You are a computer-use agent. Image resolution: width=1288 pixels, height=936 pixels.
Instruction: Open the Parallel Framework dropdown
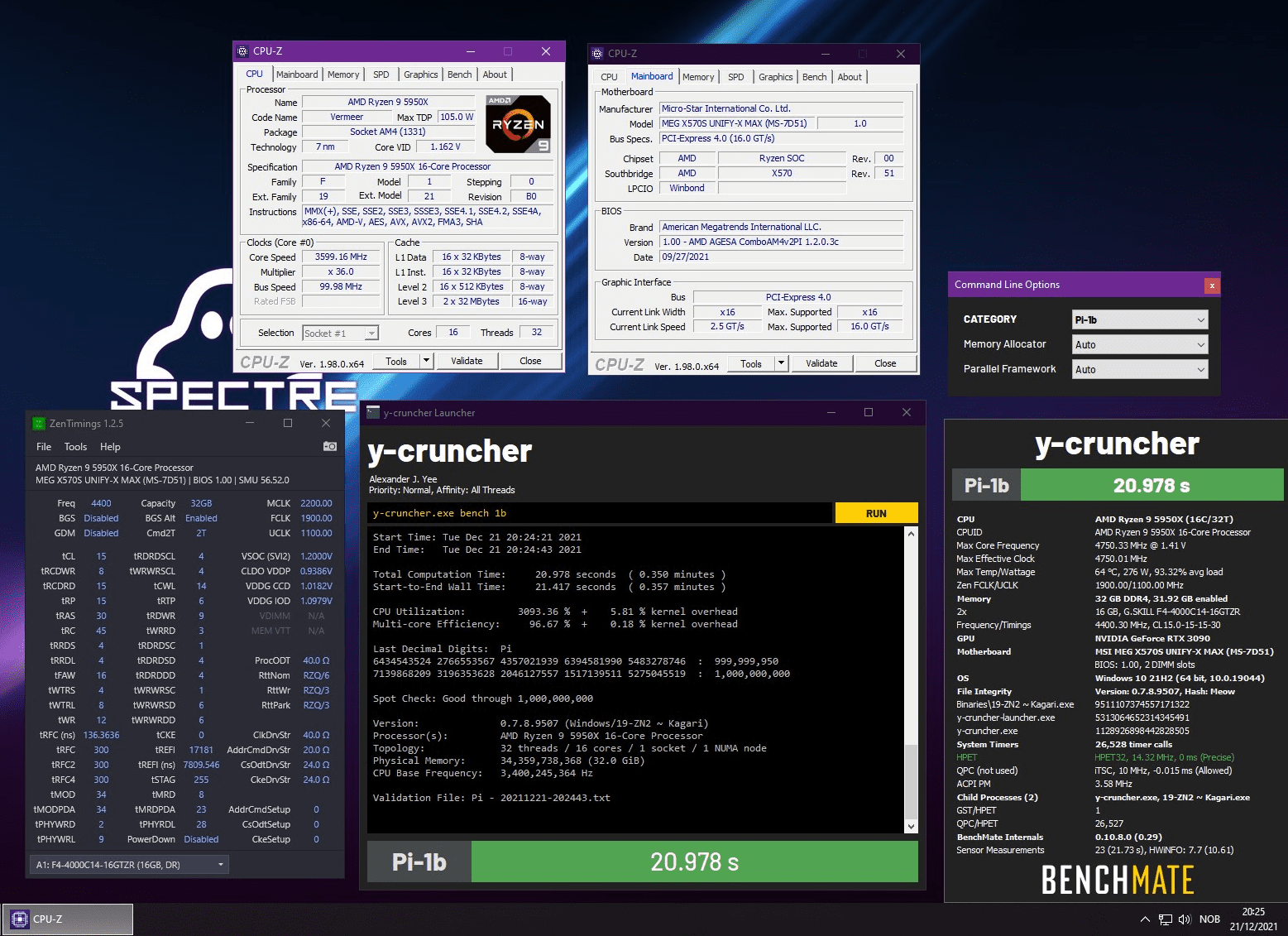(x=1140, y=369)
